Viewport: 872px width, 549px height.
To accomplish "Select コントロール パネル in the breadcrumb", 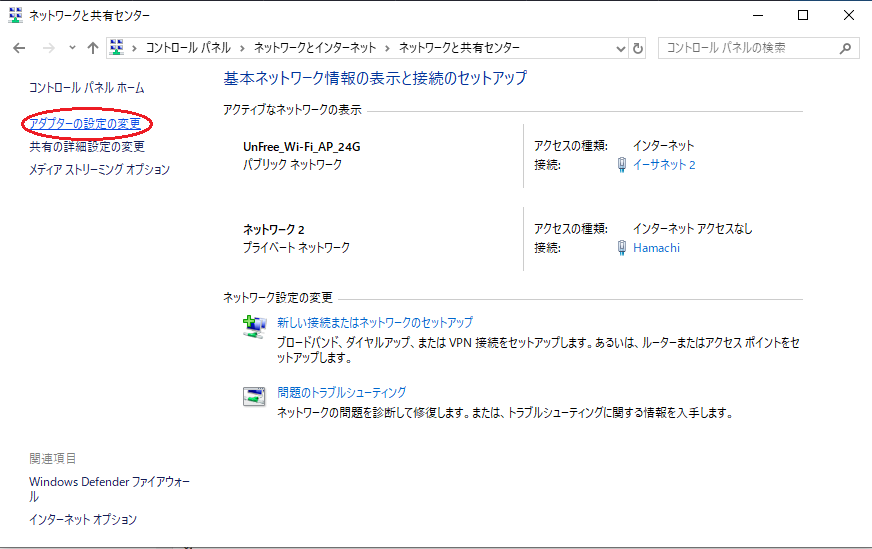I will (188, 48).
